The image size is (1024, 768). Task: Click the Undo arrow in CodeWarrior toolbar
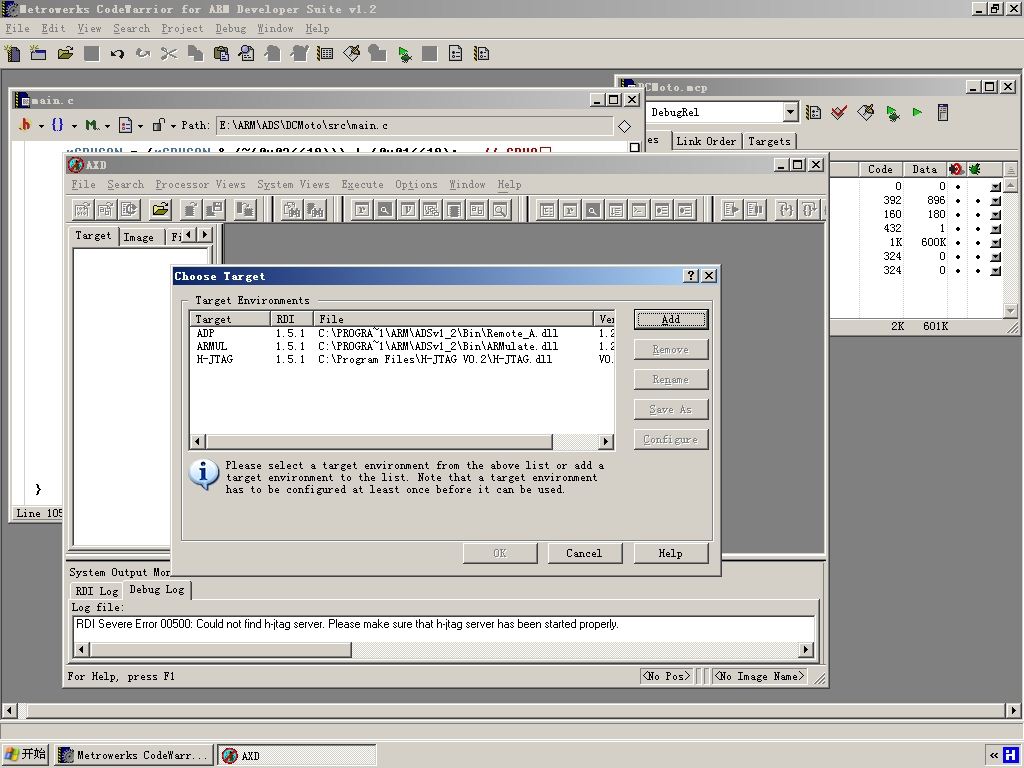pyautogui.click(x=117, y=54)
